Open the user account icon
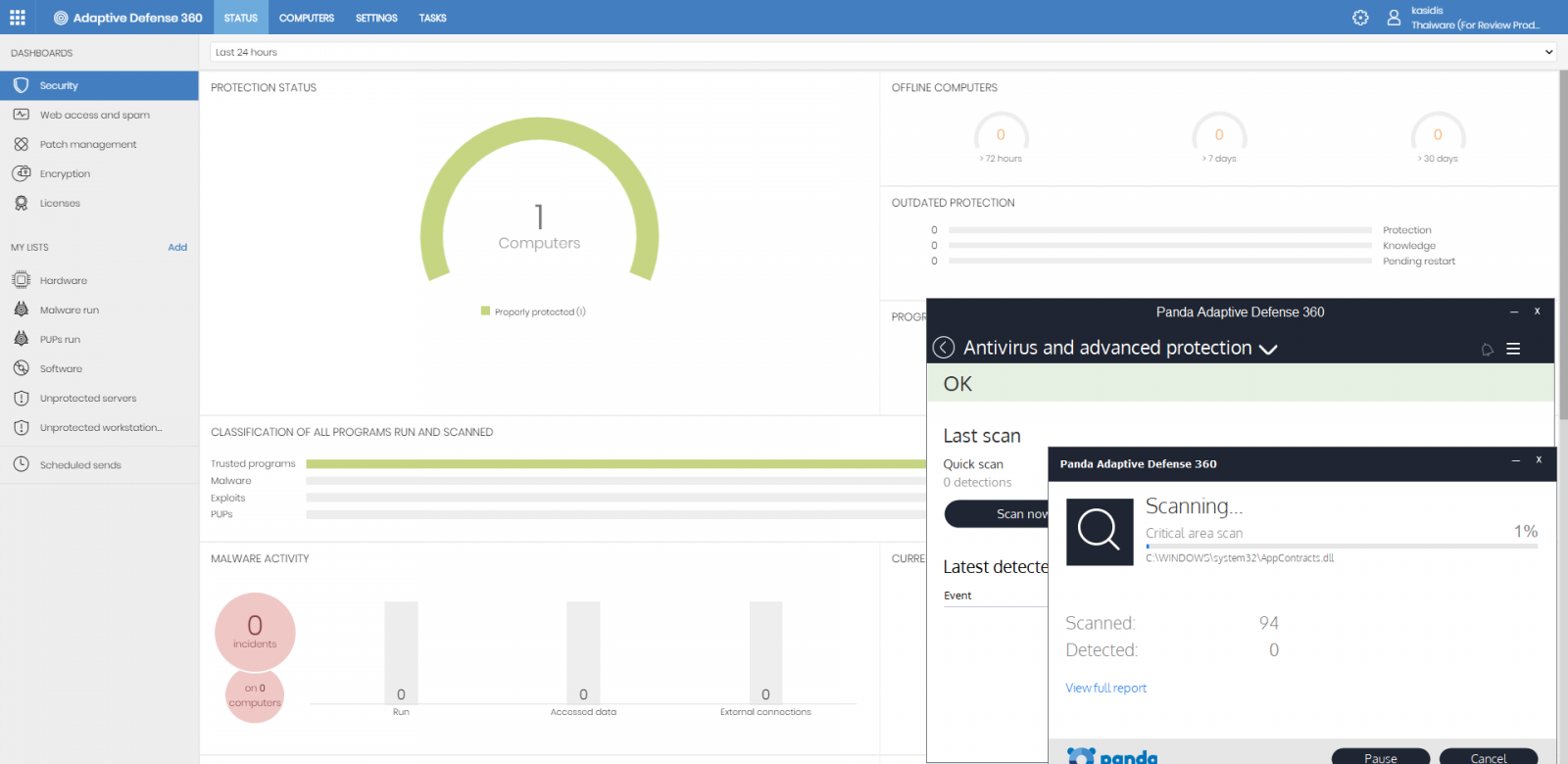Viewport: 1568px width, 764px height. [x=1394, y=18]
